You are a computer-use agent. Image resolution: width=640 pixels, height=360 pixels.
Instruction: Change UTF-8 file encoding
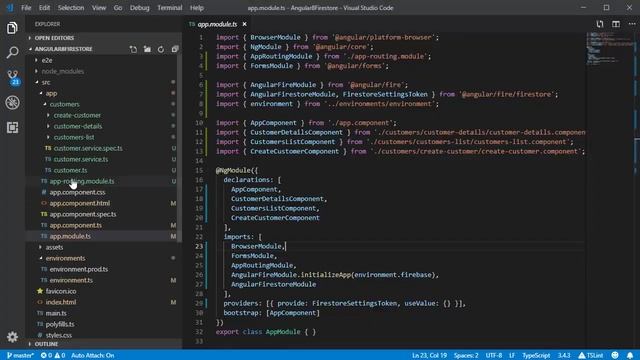coord(493,355)
